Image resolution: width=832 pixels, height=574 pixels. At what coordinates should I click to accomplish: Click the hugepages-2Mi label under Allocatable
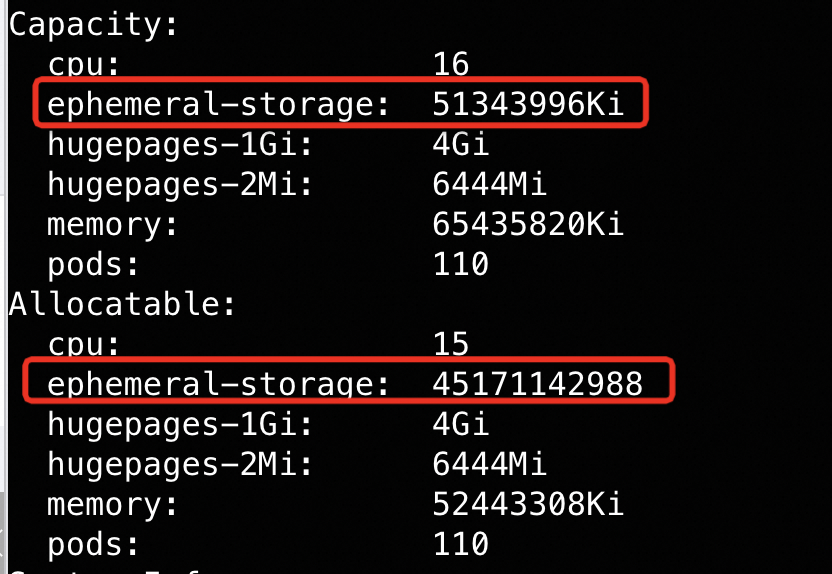click(180, 463)
